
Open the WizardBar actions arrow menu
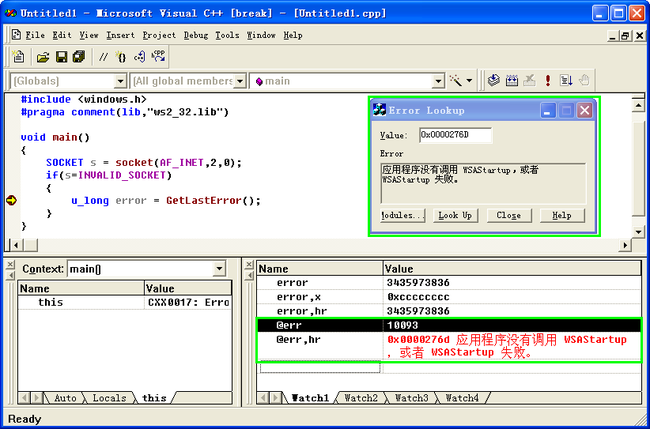[x=469, y=81]
